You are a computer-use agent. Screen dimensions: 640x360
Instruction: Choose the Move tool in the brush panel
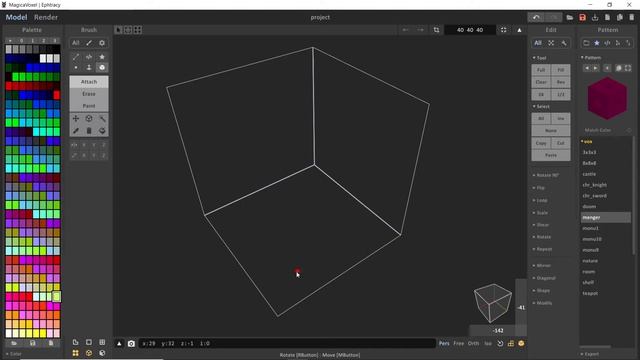pyautogui.click(x=76, y=118)
